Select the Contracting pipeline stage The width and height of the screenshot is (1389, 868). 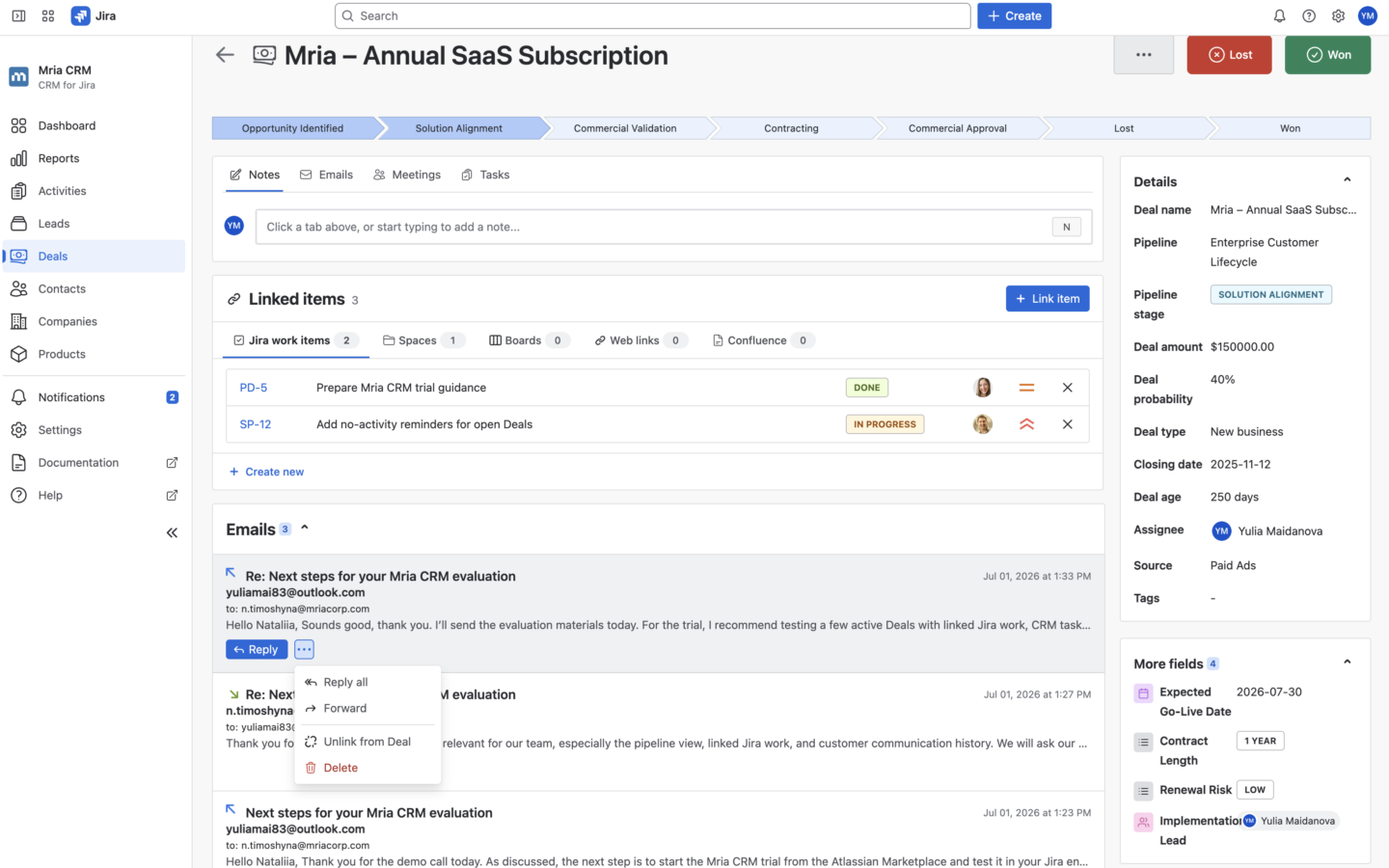(x=791, y=128)
